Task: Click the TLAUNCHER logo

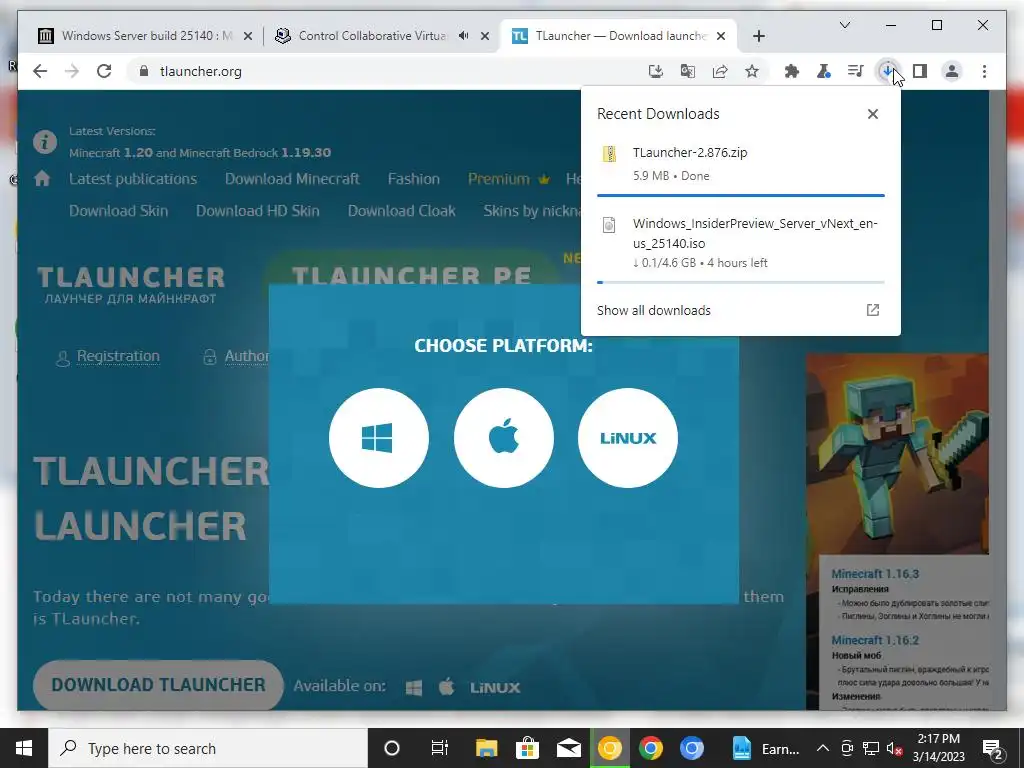Action: click(131, 285)
